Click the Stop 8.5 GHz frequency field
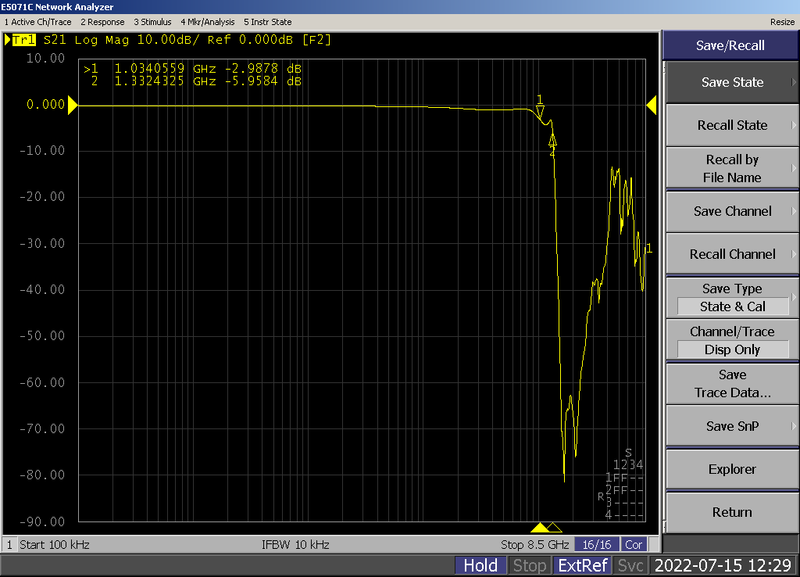The image size is (800, 577). tap(534, 544)
